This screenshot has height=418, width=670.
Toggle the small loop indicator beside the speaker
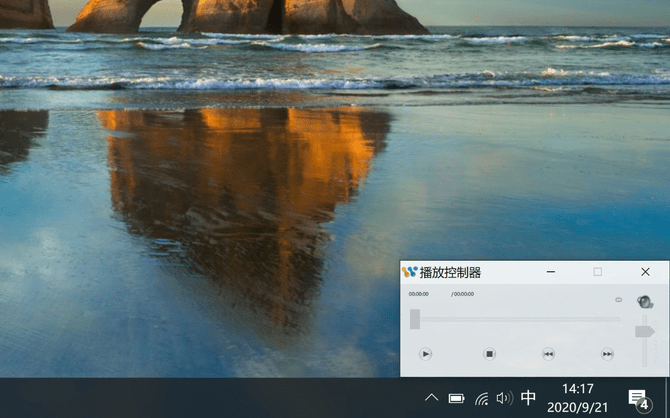click(618, 300)
